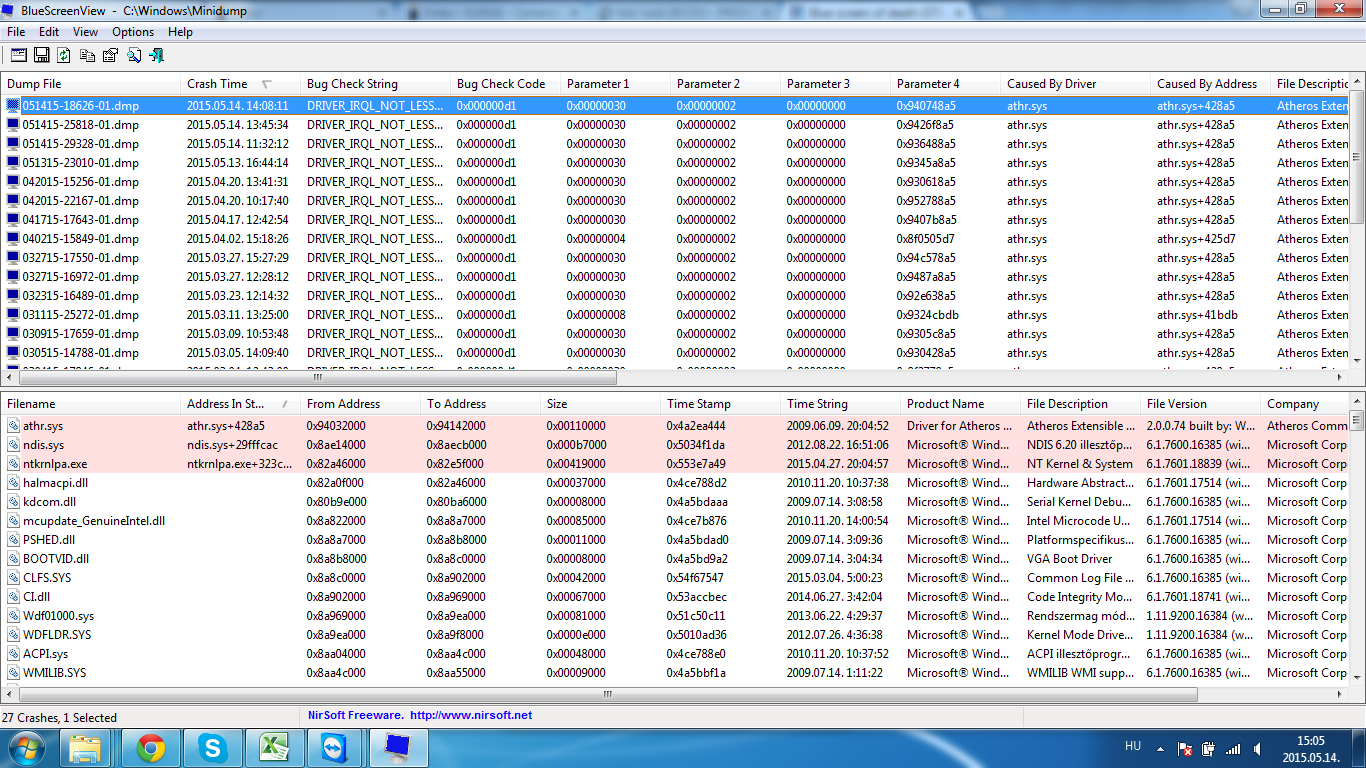
Task: Open Excel from the taskbar
Action: [275, 748]
